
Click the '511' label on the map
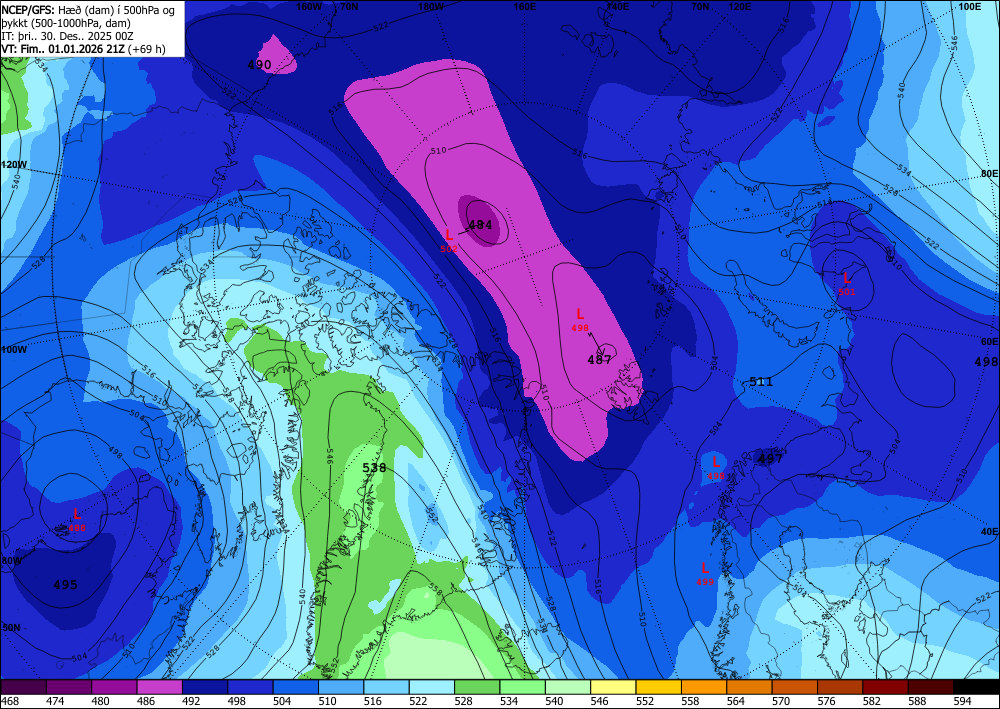pyautogui.click(x=761, y=382)
